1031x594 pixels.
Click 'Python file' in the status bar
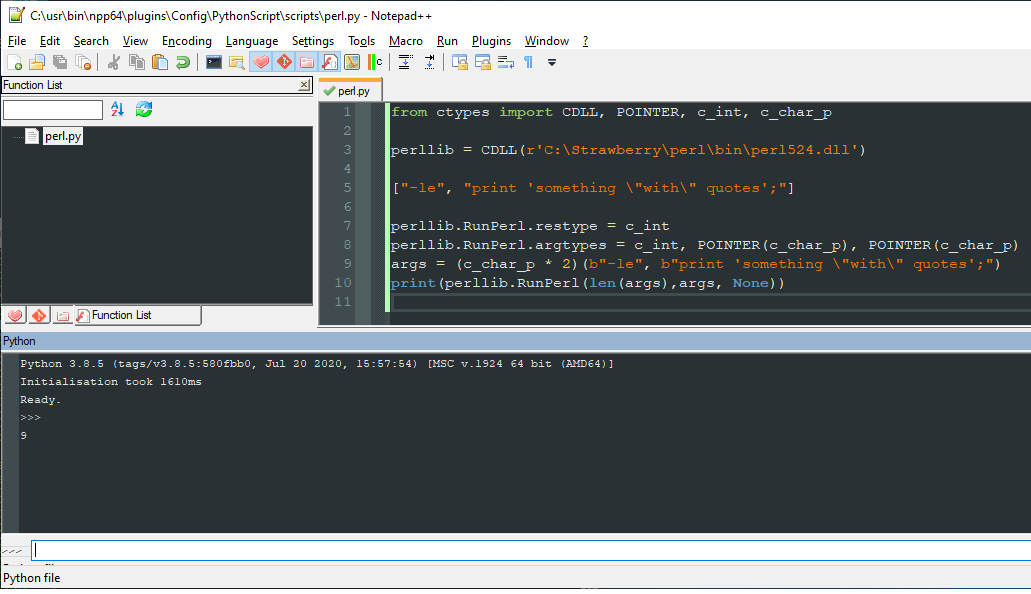tap(32, 578)
